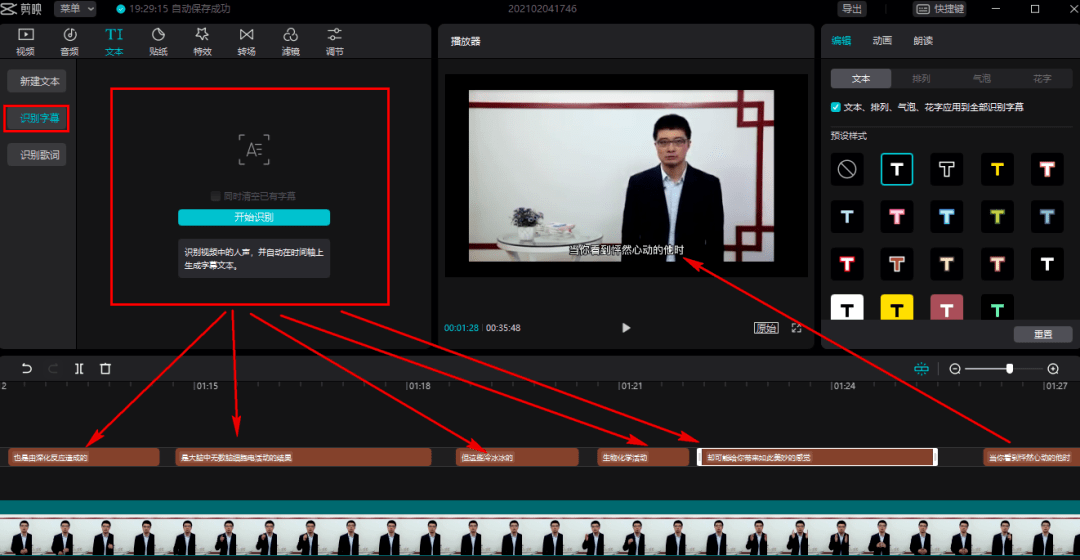Click the 开始识别 button
1080x560 pixels.
[254, 217]
